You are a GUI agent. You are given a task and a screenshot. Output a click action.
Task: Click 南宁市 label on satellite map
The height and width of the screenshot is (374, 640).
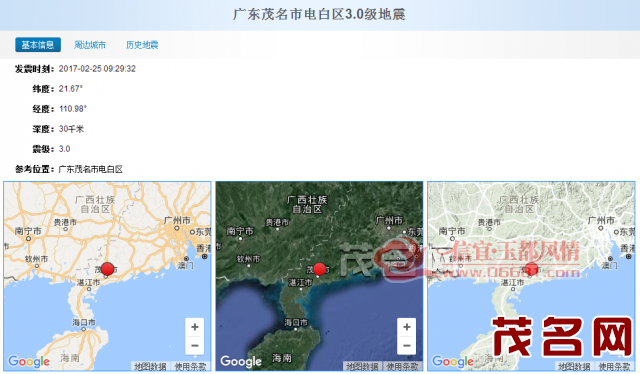click(x=240, y=231)
